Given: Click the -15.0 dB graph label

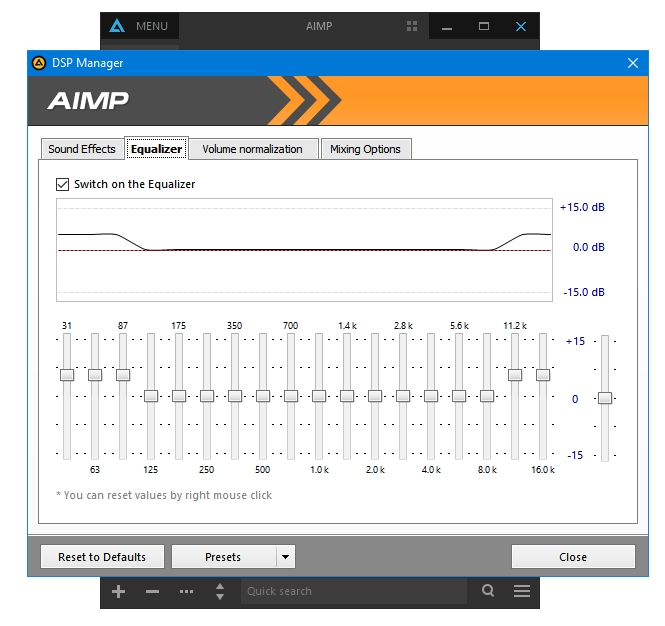Looking at the screenshot, I should 584,292.
